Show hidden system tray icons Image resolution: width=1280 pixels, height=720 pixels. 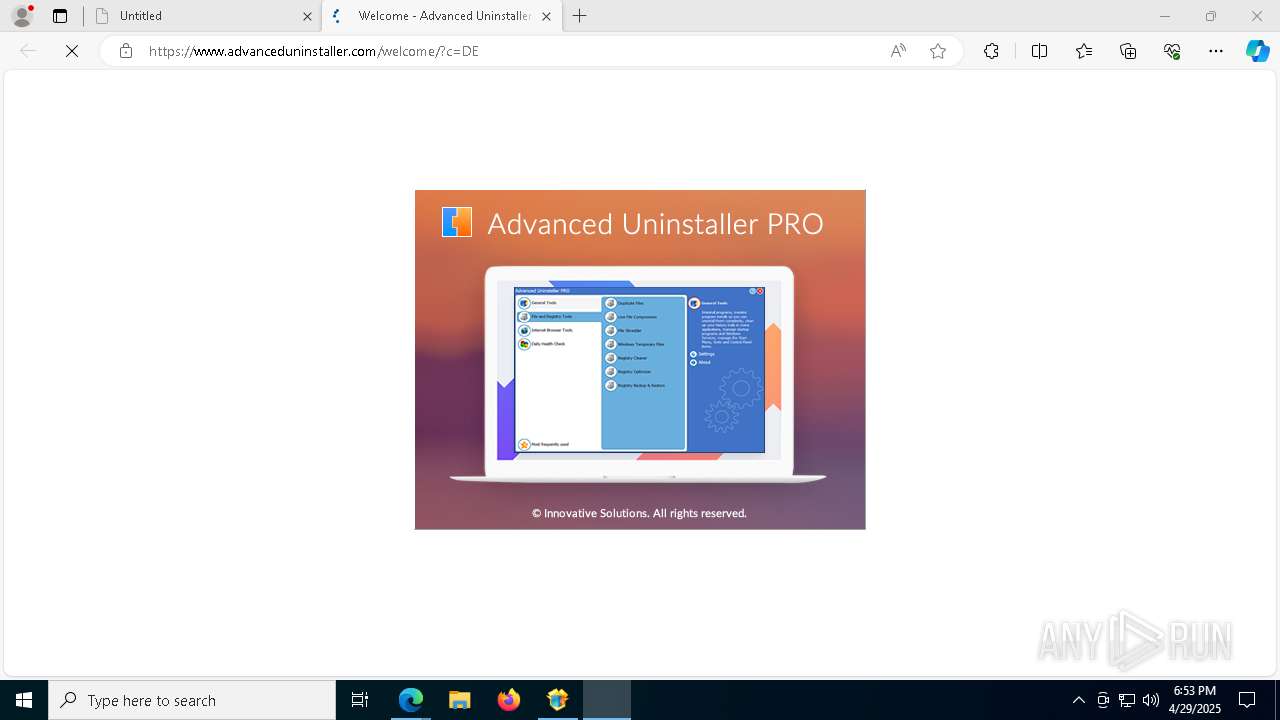click(1078, 700)
